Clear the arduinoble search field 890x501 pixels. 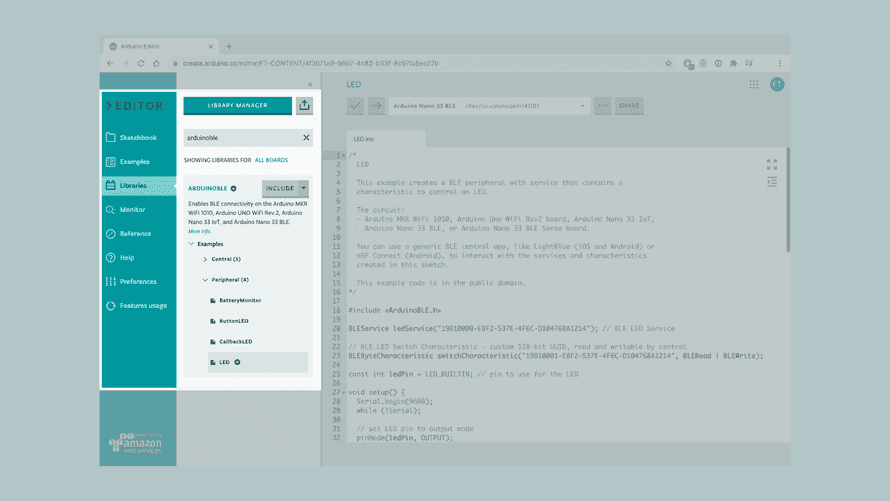pos(306,138)
